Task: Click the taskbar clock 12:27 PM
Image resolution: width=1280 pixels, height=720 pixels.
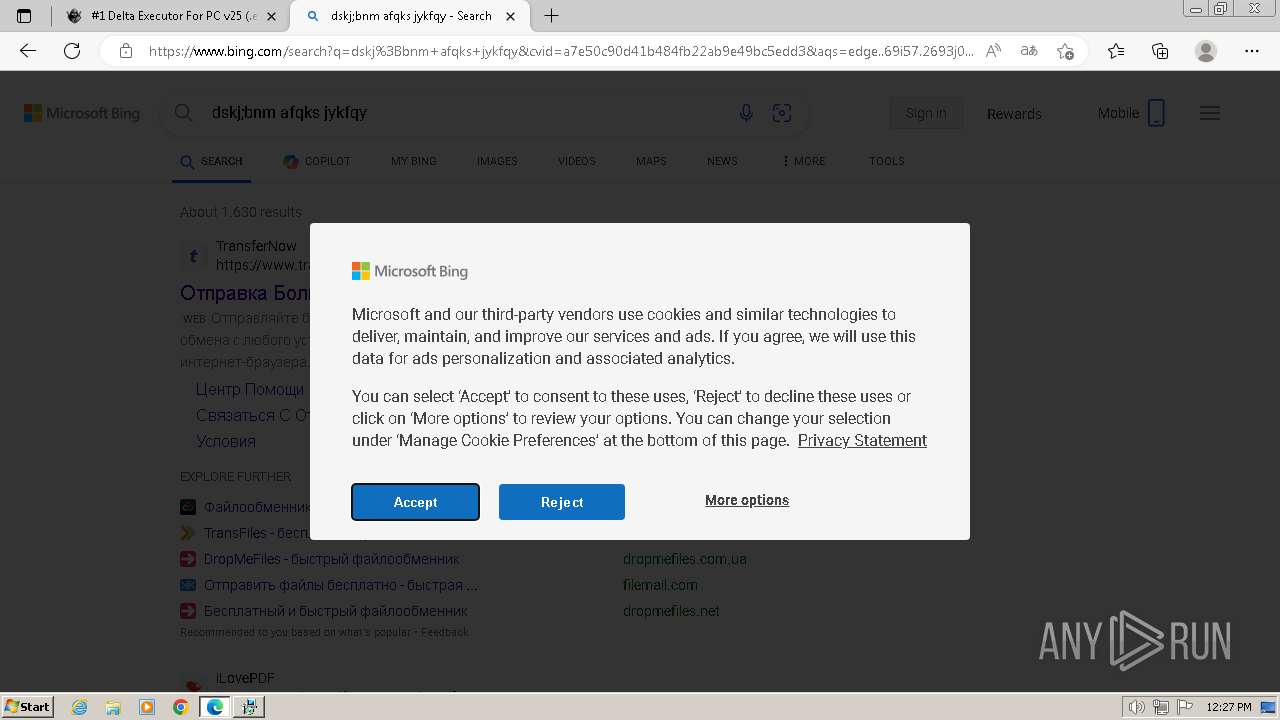Action: 1228,707
